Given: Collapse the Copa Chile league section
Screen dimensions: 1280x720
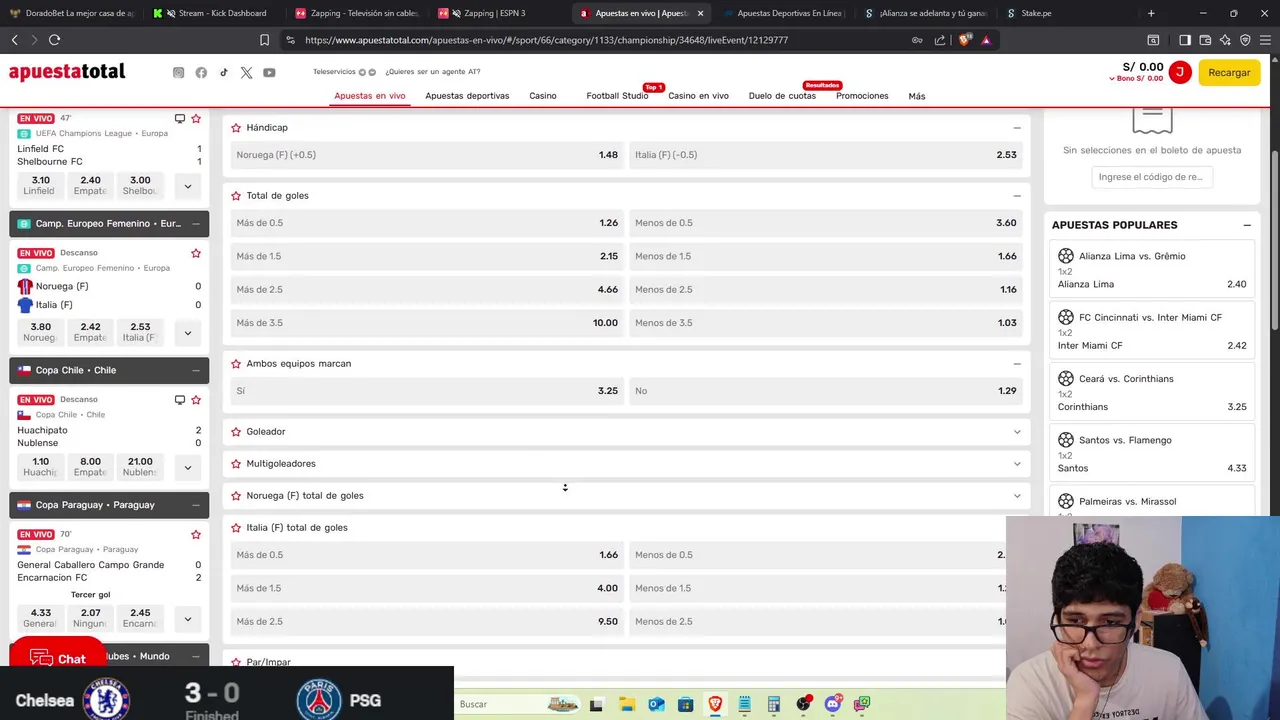Looking at the screenshot, I should (x=196, y=370).
